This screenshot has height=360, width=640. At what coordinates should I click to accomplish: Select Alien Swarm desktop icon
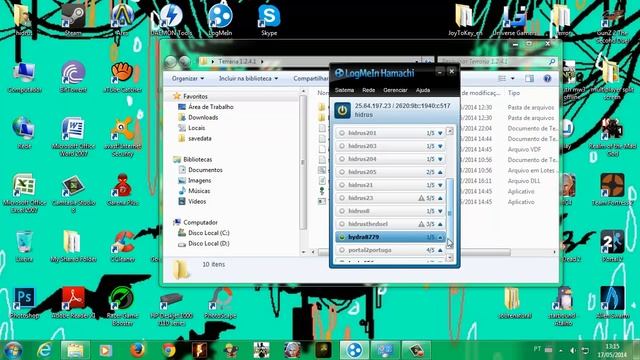pyautogui.click(x=612, y=303)
